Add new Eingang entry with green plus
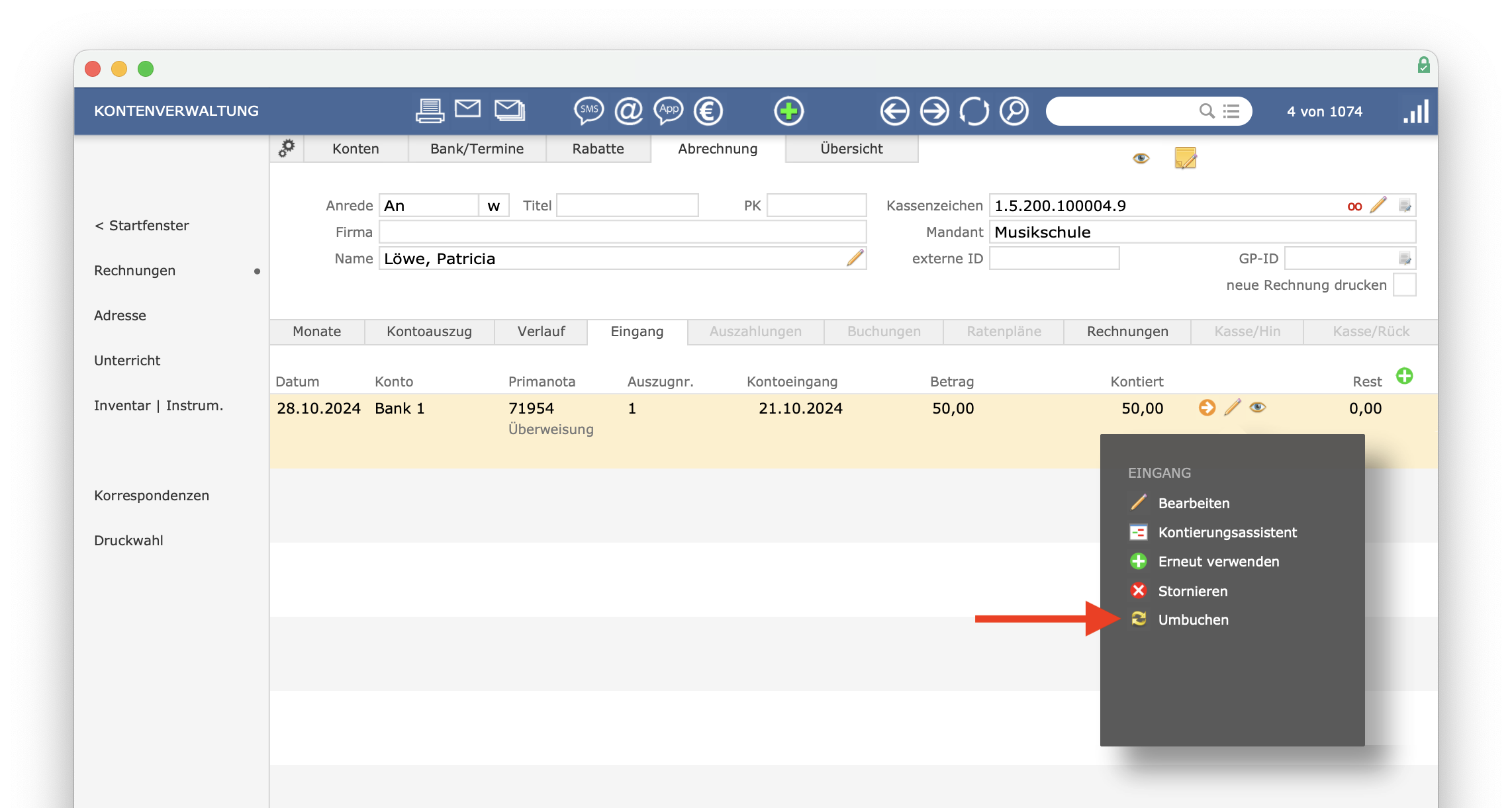 1404,376
